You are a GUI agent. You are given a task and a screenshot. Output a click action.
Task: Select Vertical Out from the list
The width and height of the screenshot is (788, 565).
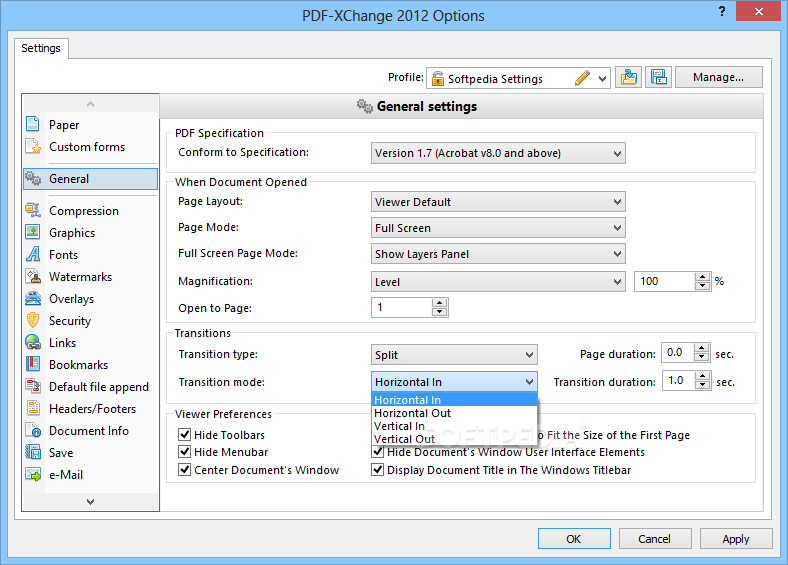click(x=454, y=439)
